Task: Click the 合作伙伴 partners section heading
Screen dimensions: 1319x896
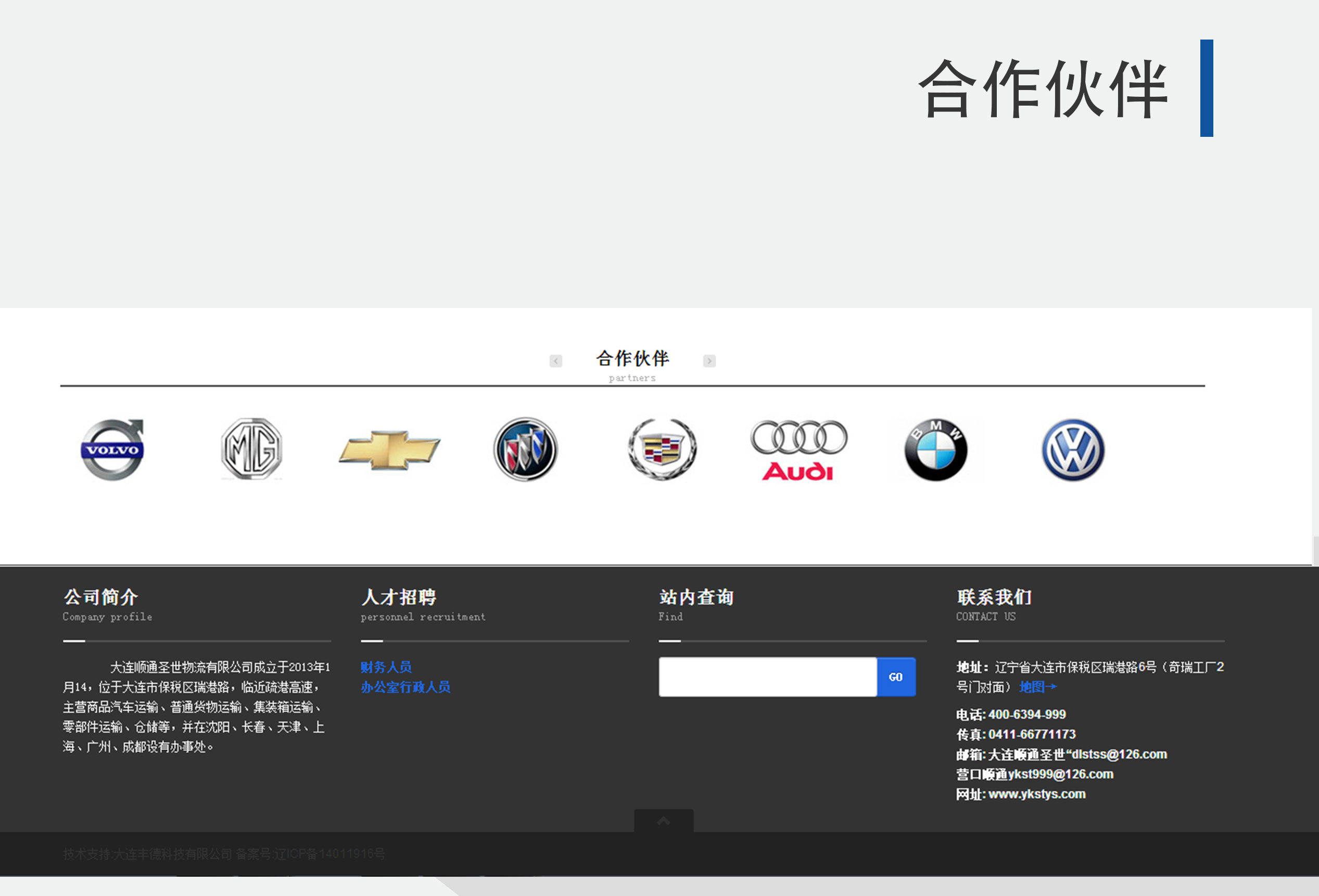Action: [632, 359]
